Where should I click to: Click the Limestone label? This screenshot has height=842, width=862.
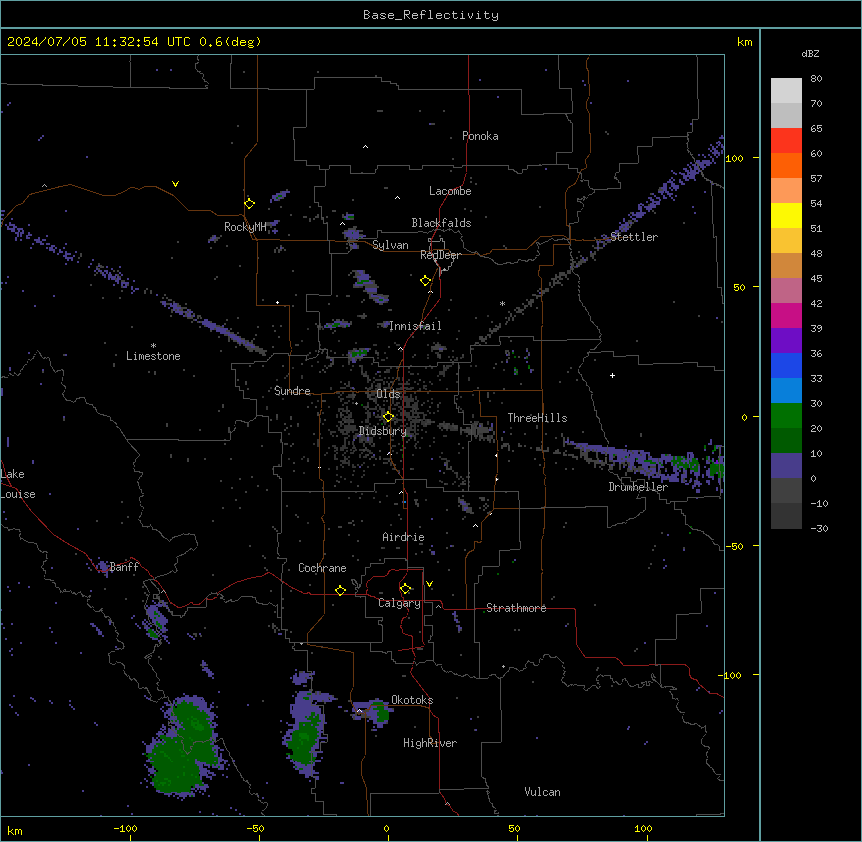pyautogui.click(x=153, y=356)
